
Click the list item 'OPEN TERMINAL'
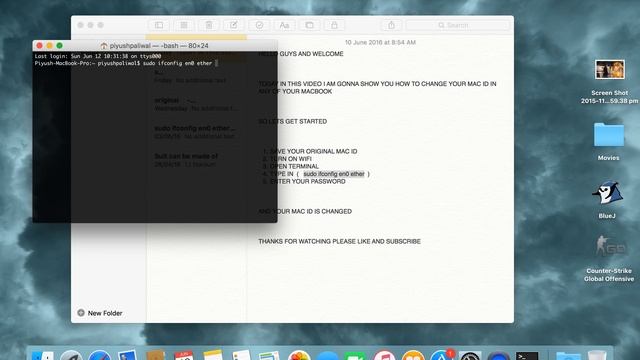point(294,167)
